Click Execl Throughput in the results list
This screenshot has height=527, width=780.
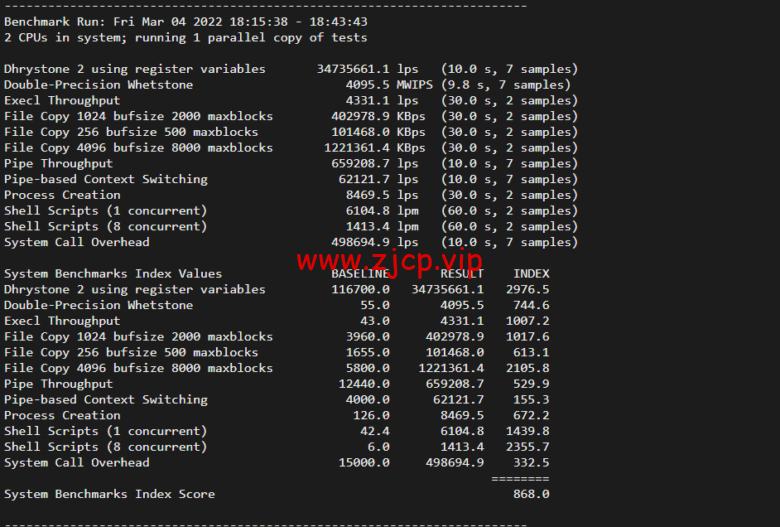pyautogui.click(x=62, y=101)
